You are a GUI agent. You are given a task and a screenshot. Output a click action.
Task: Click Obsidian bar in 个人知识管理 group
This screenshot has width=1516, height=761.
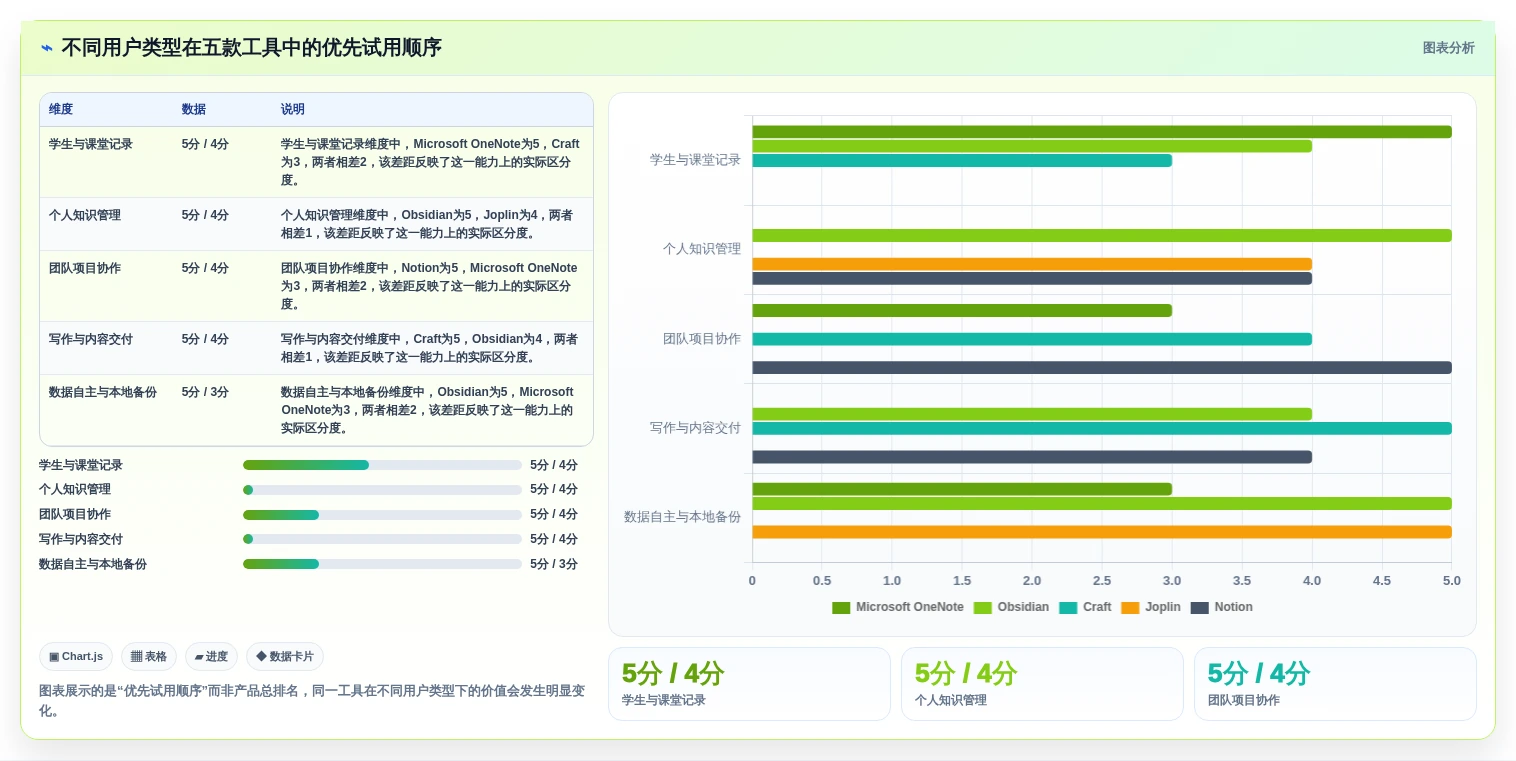point(1102,235)
